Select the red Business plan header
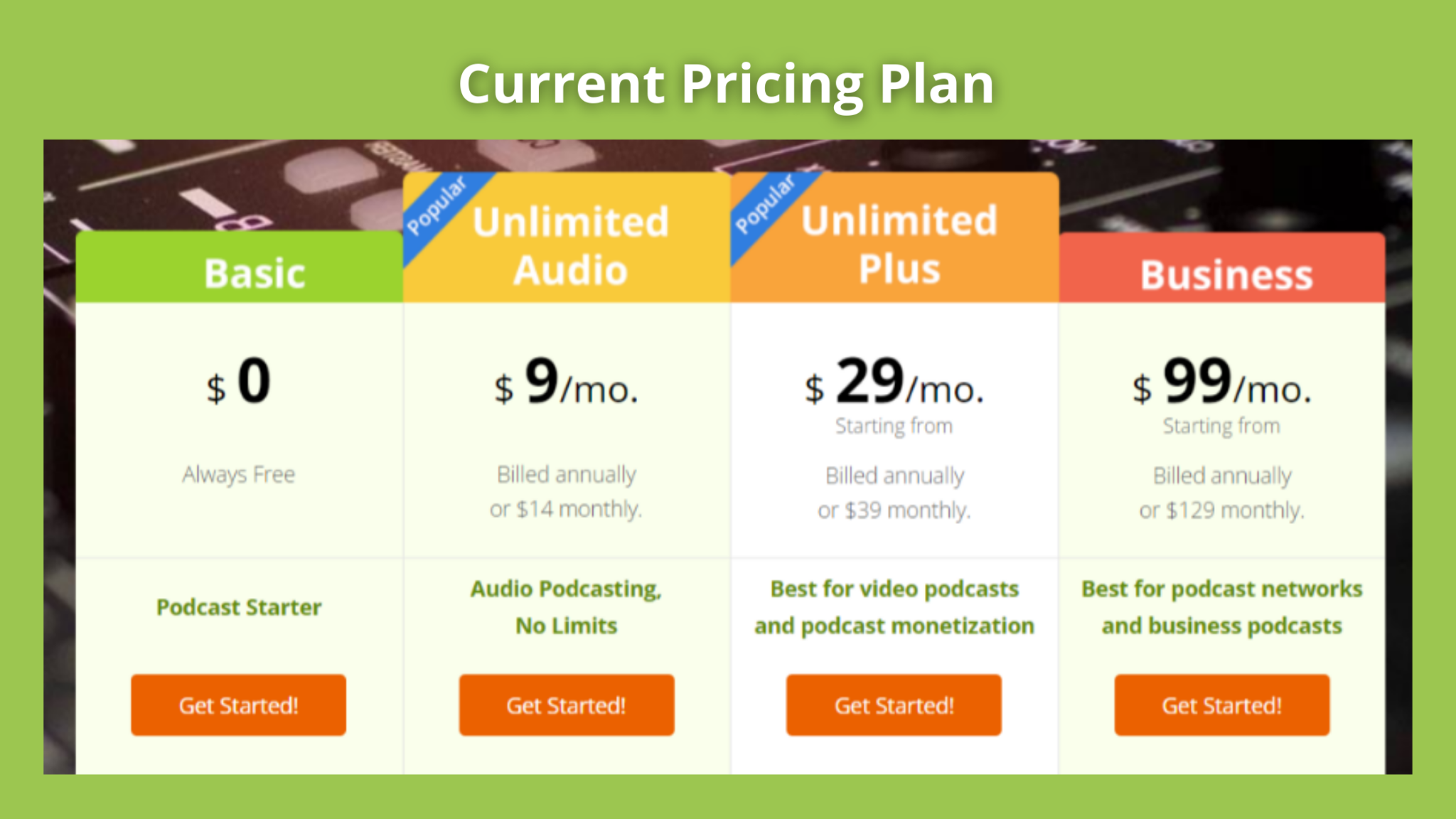Image resolution: width=1456 pixels, height=819 pixels. point(1226,274)
